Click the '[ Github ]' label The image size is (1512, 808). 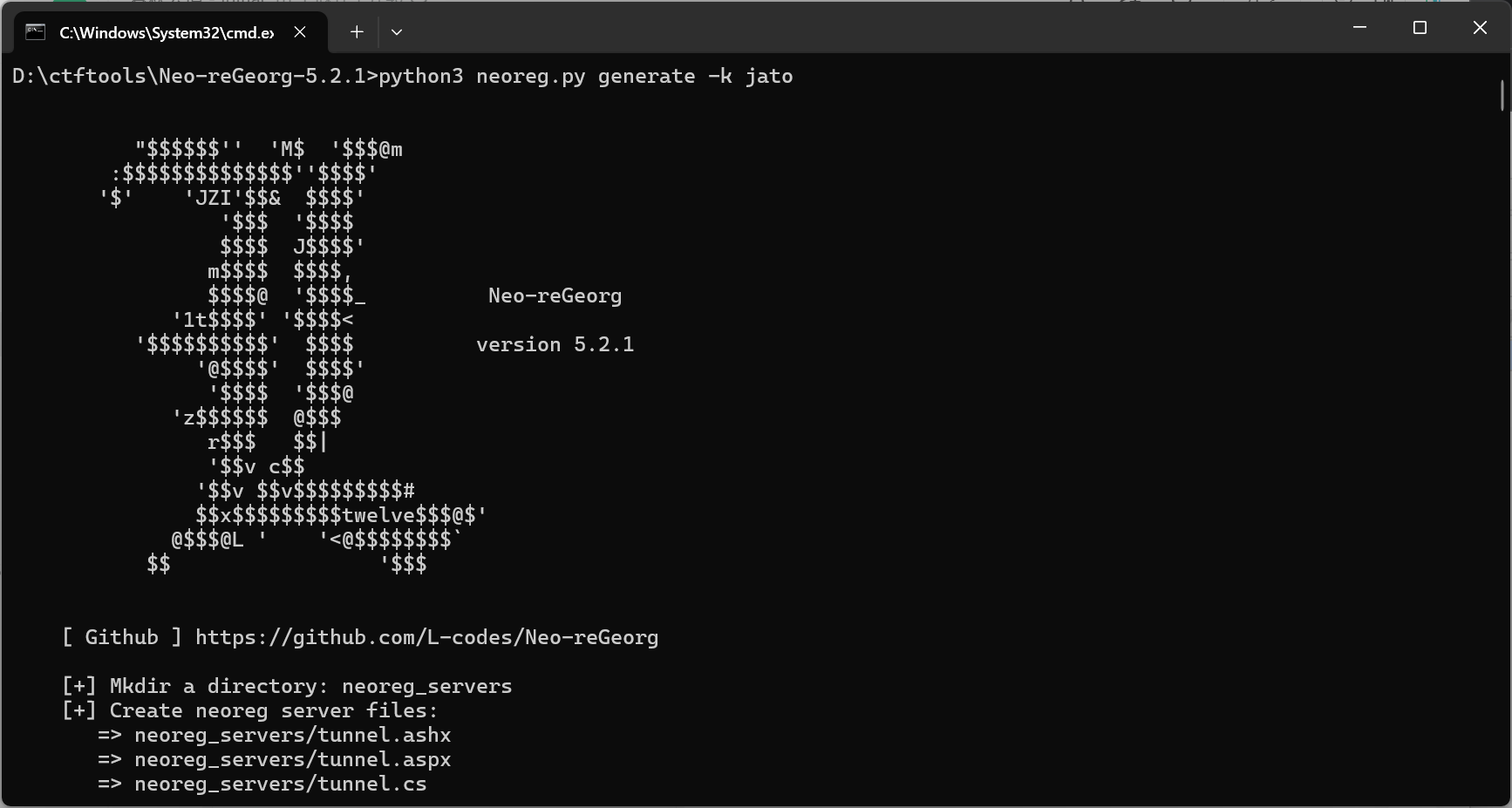[x=121, y=637]
